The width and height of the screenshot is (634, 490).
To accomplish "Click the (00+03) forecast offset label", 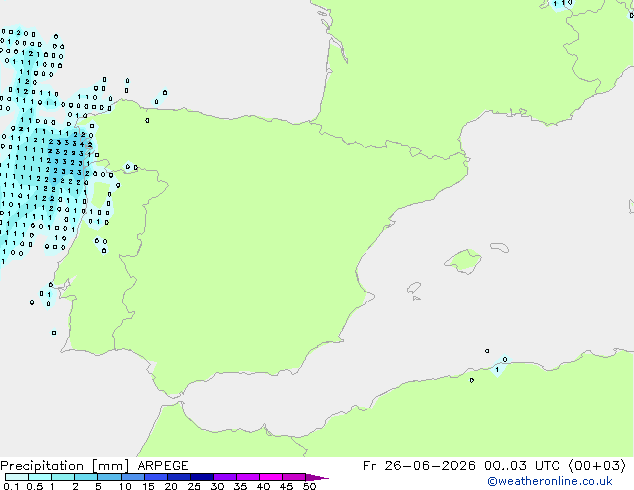I will click(x=597, y=466).
